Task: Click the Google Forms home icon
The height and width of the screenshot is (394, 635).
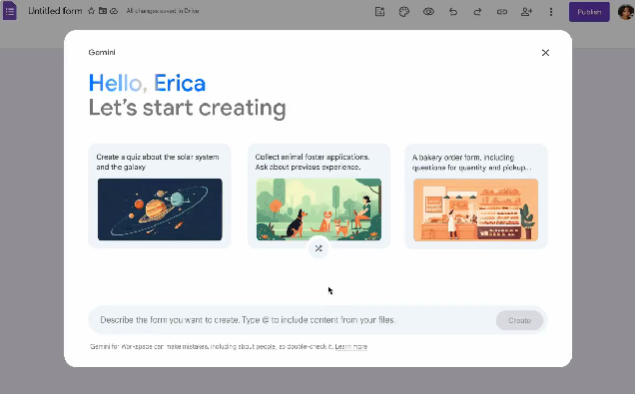Action: (x=10, y=11)
